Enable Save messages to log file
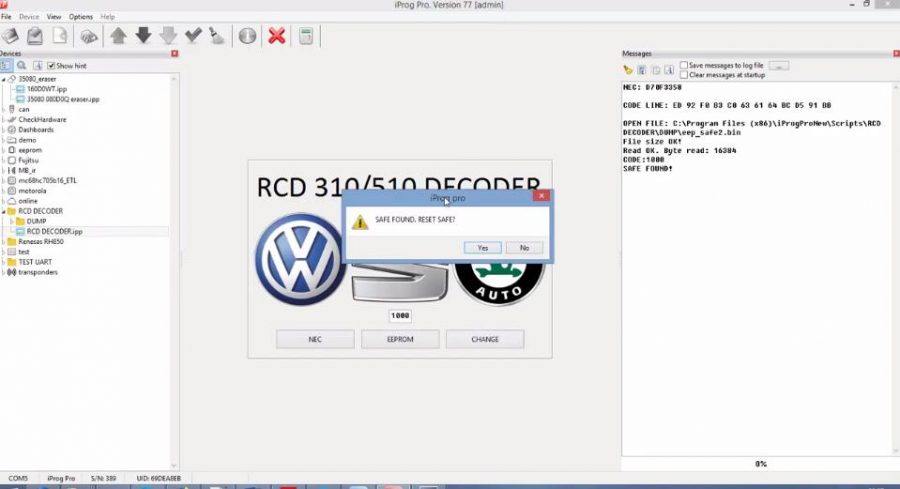 [x=684, y=65]
